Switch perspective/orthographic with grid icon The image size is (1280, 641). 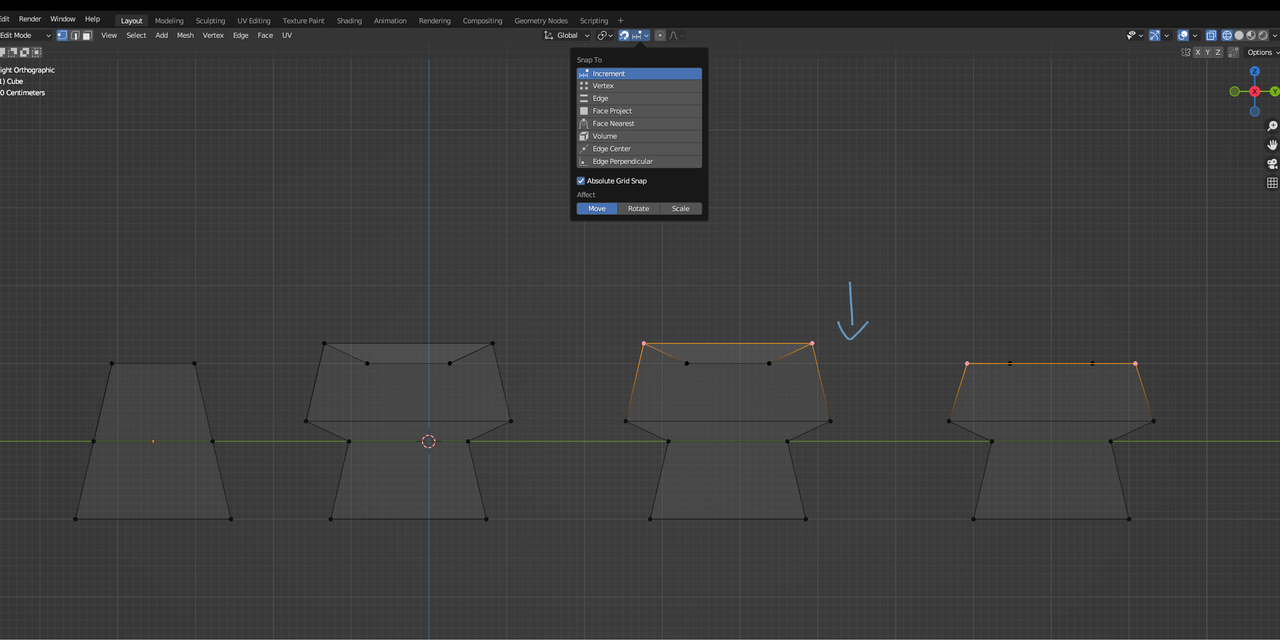[x=1272, y=183]
